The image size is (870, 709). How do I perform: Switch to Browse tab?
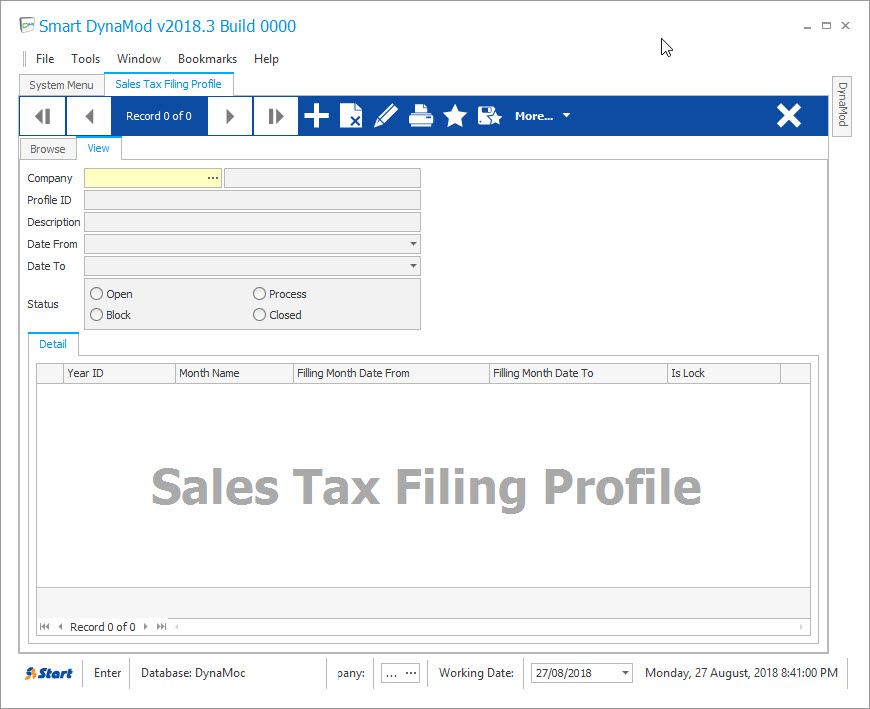coord(48,149)
